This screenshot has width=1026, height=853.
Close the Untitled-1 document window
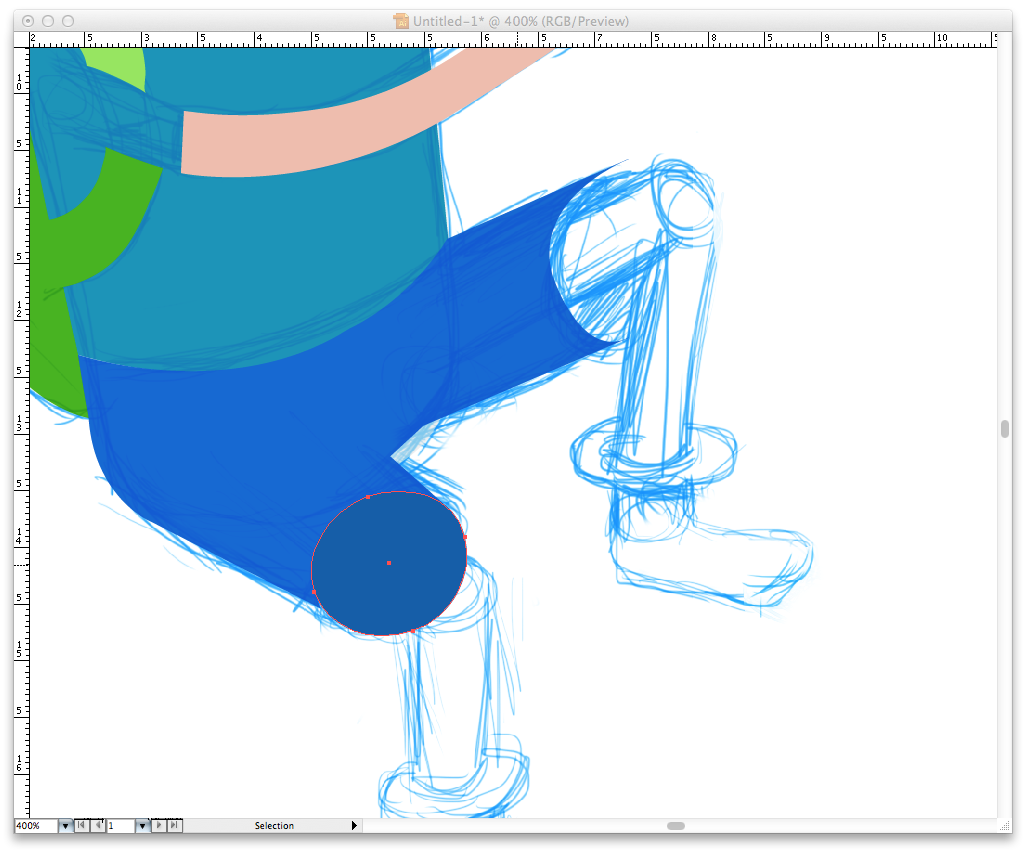pyautogui.click(x=27, y=21)
